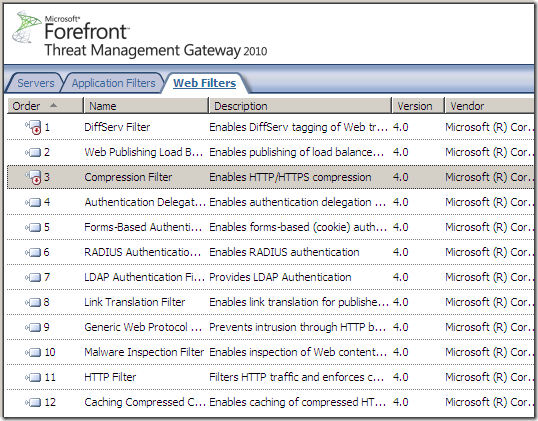Image resolution: width=538 pixels, height=421 pixels.
Task: Click description 'Provides LDAP Authentication'
Action: coord(280,277)
